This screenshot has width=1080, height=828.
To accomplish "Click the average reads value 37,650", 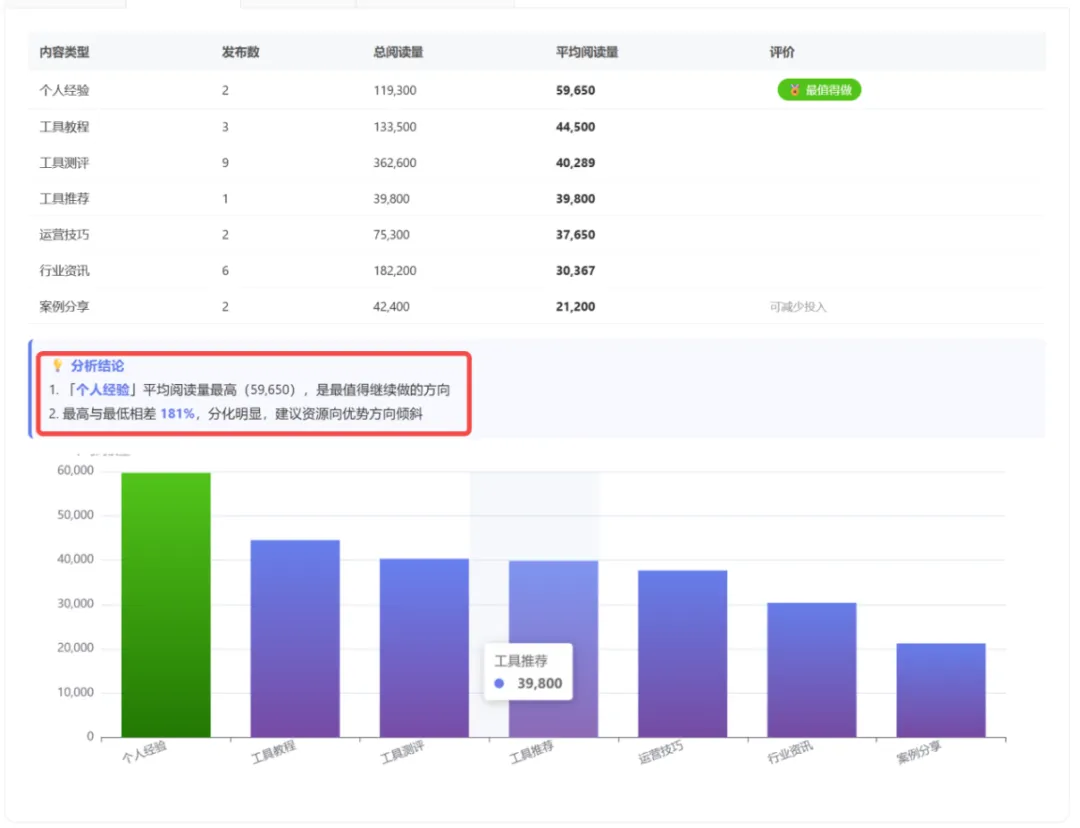I will (x=575, y=235).
